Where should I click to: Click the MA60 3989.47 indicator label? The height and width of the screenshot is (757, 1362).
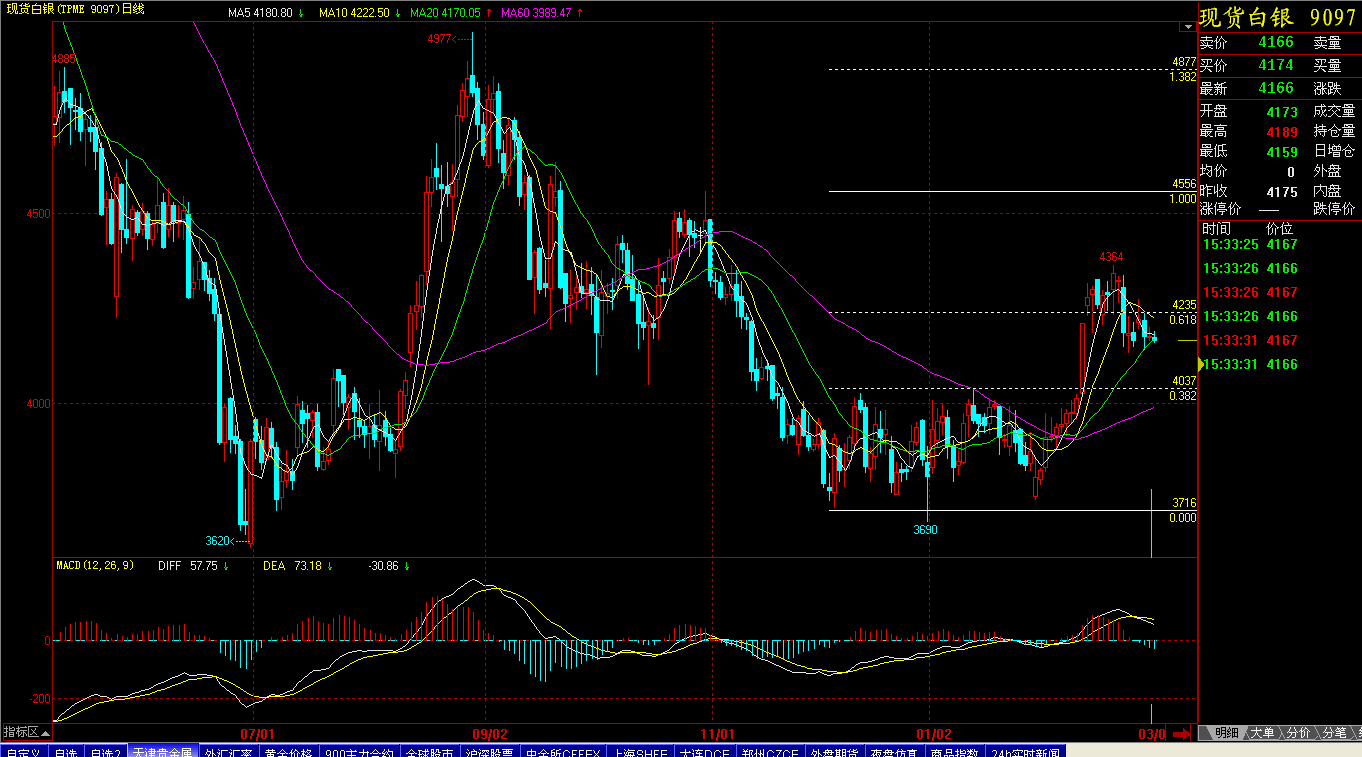click(541, 13)
